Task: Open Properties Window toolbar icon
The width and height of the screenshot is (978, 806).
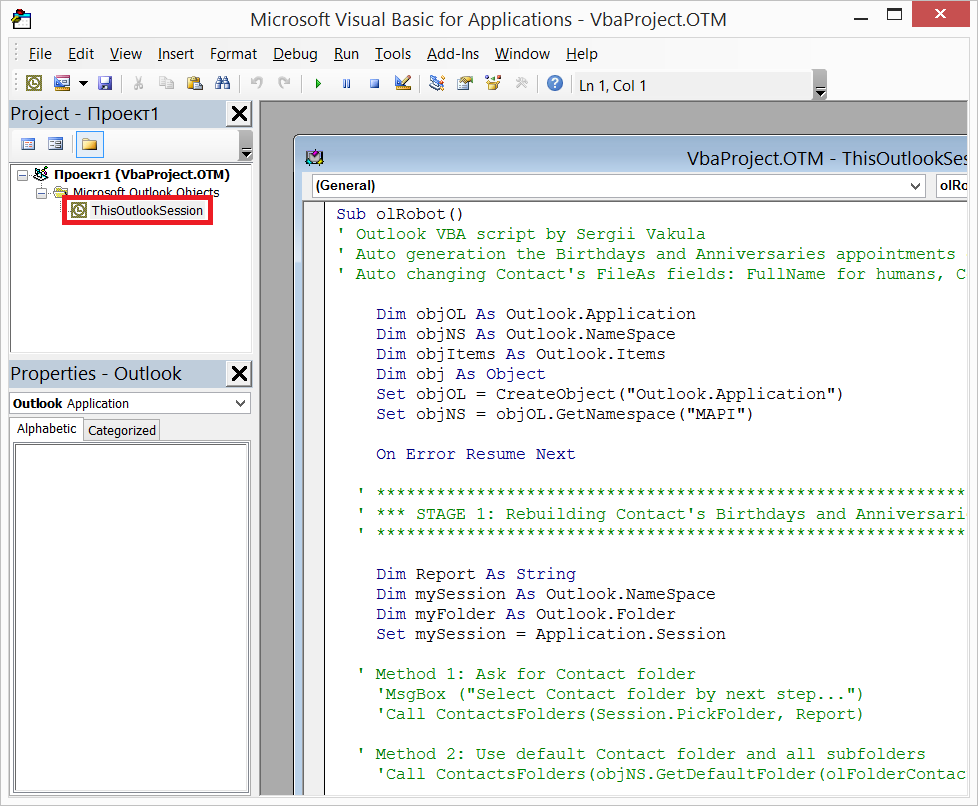Action: [465, 83]
